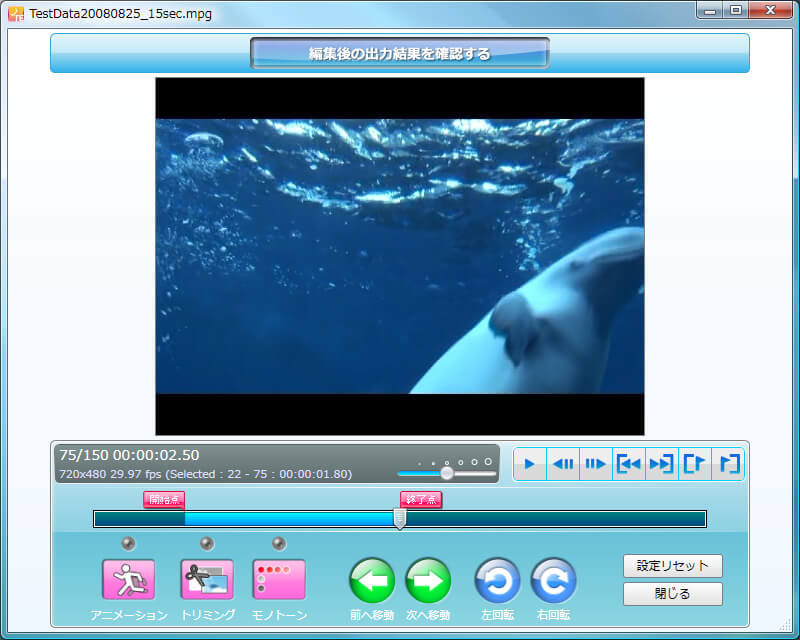Viewport: 800px width, 640px height.
Task: Click the アニメーション animation icon
Action: (128, 579)
